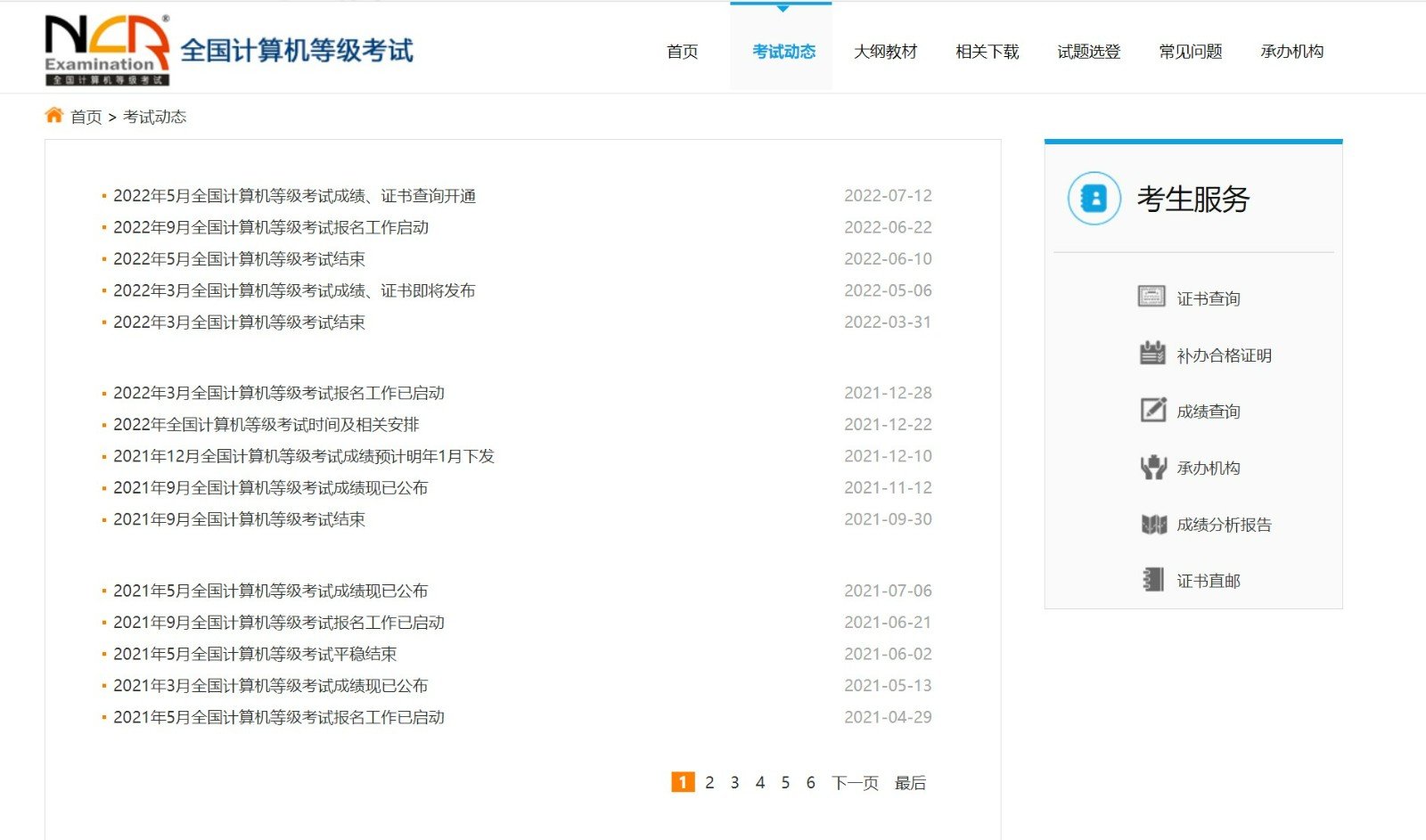Open the 证书查询 service icon
The width and height of the screenshot is (1426, 840).
pos(1152,297)
